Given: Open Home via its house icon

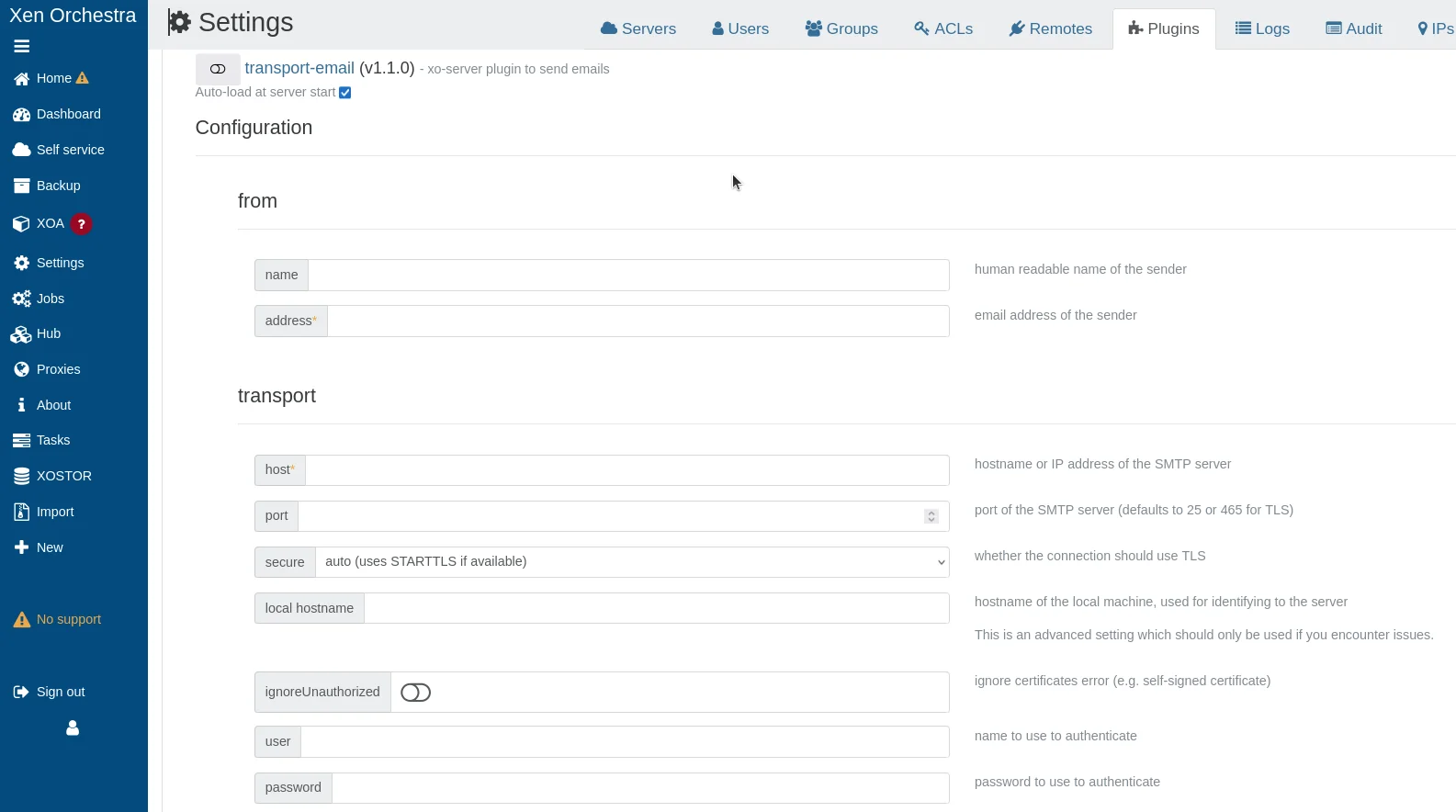Looking at the screenshot, I should (x=22, y=79).
